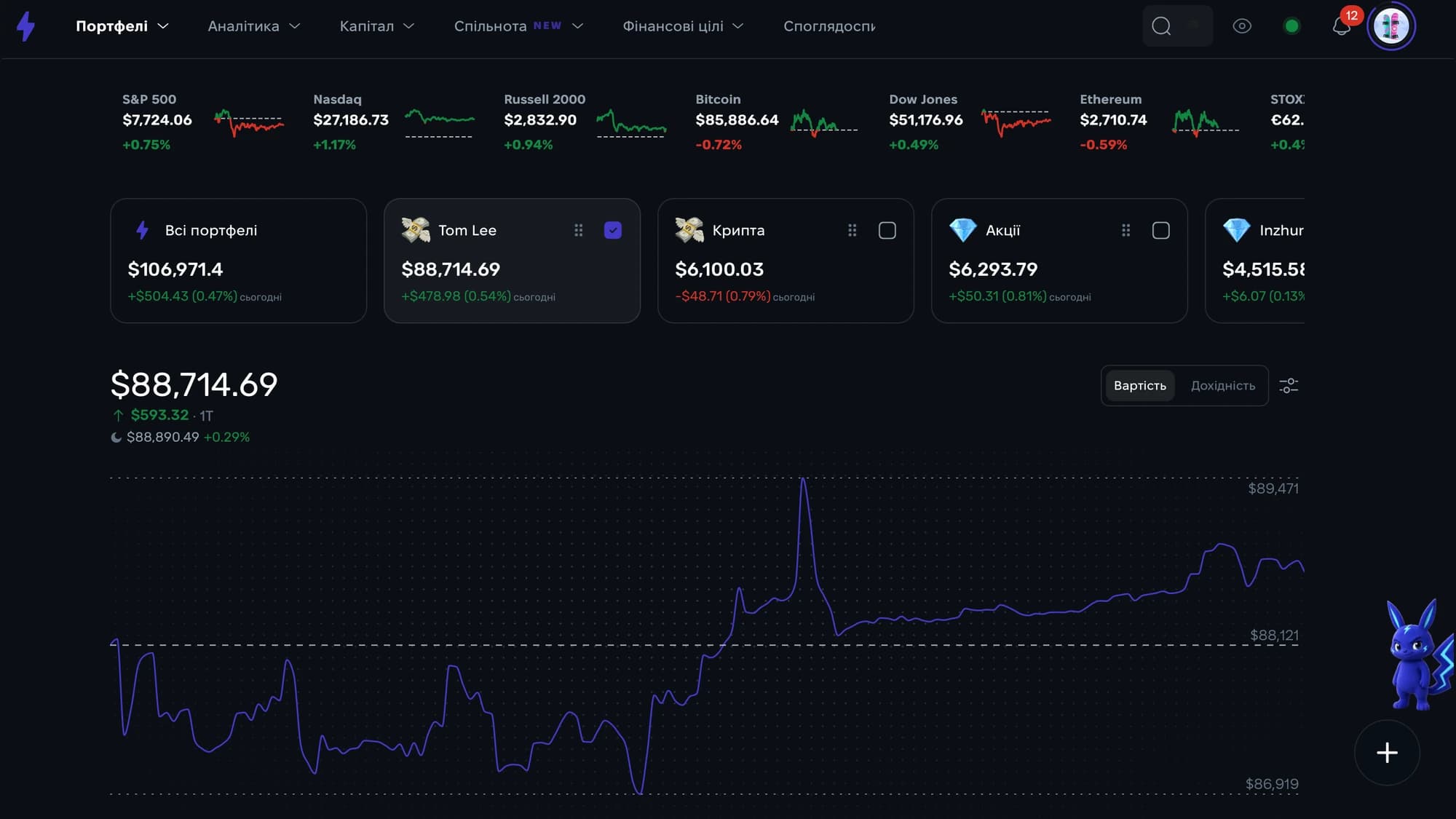Click the lightning bolt app logo
The image size is (1456, 819).
(x=26, y=26)
